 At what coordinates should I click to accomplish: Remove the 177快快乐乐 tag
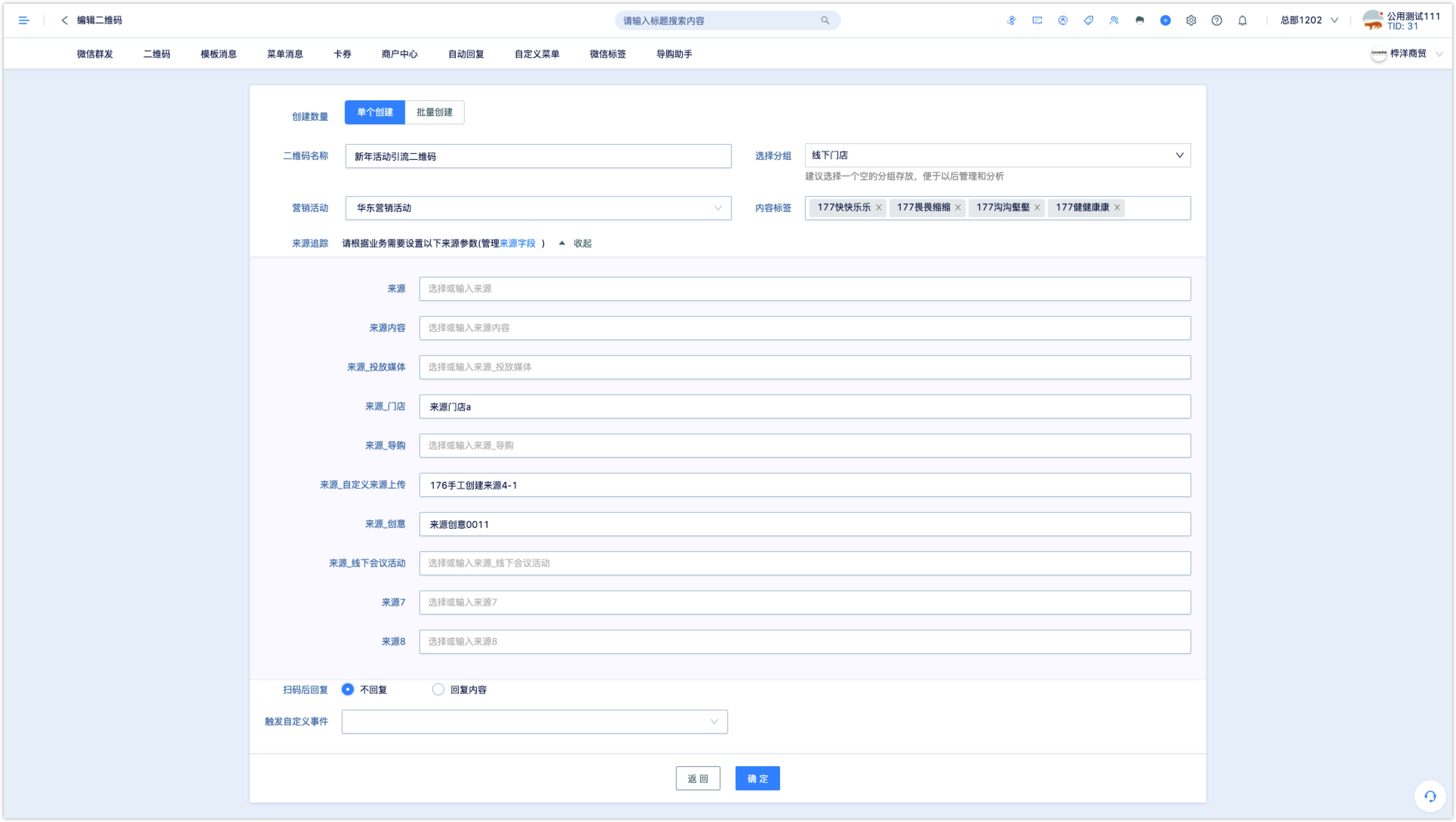point(879,207)
